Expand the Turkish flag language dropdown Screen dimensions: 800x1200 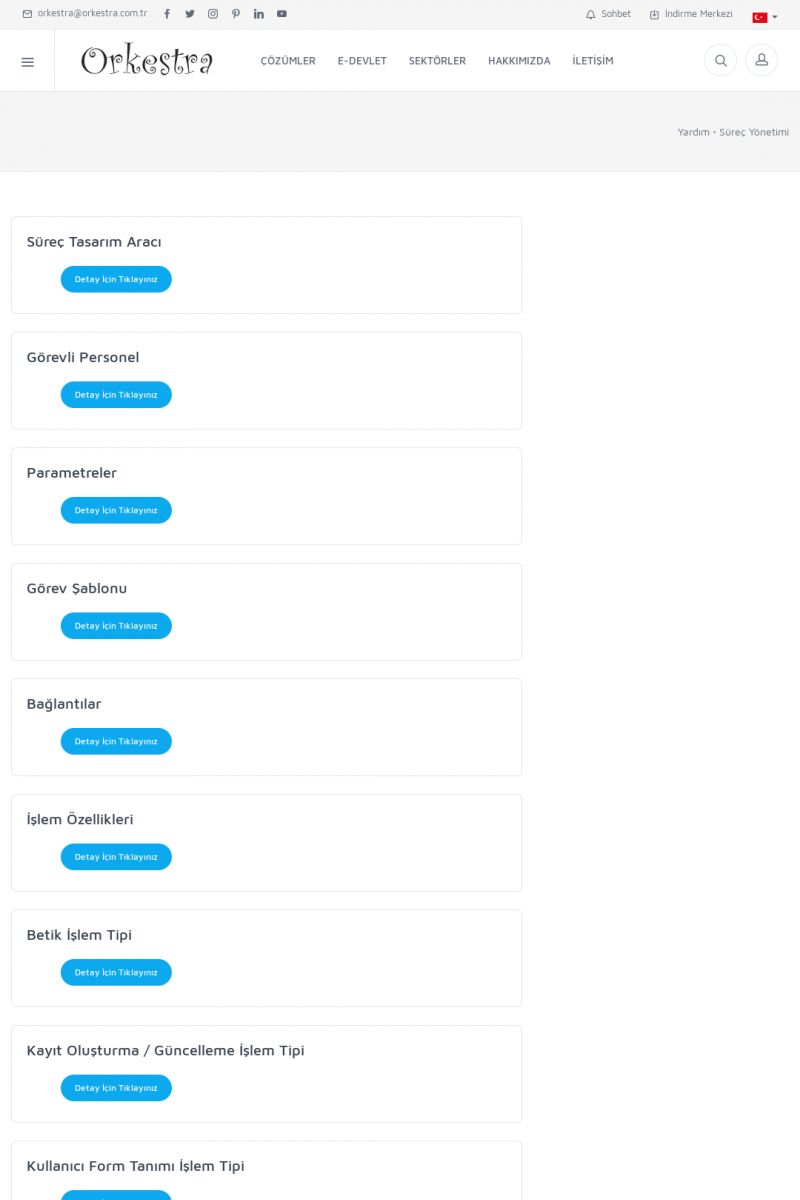point(765,17)
